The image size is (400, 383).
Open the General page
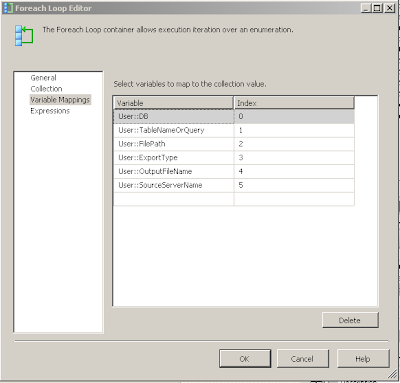[x=43, y=78]
